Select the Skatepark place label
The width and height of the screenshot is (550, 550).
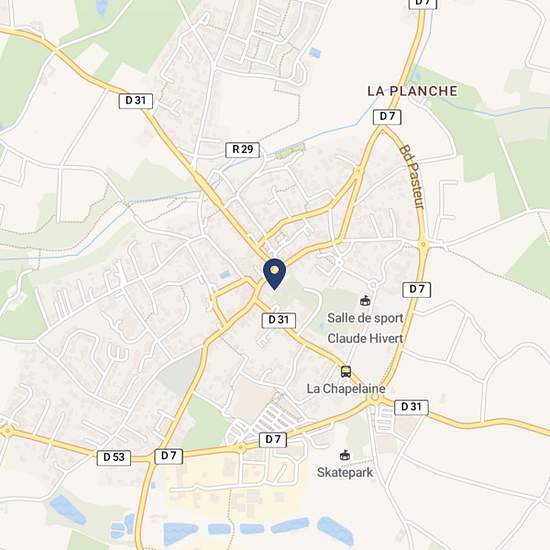345,472
